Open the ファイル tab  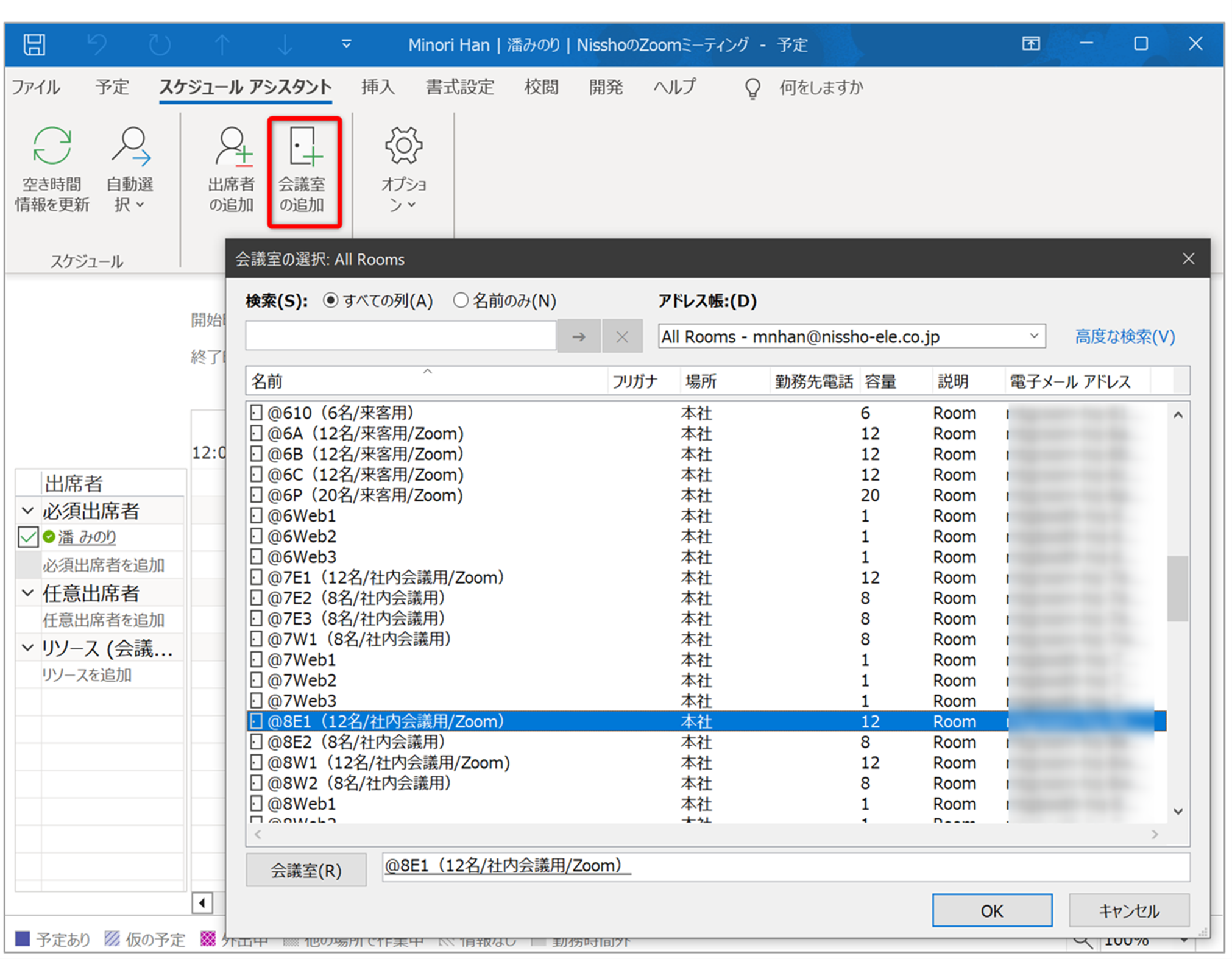coord(35,87)
